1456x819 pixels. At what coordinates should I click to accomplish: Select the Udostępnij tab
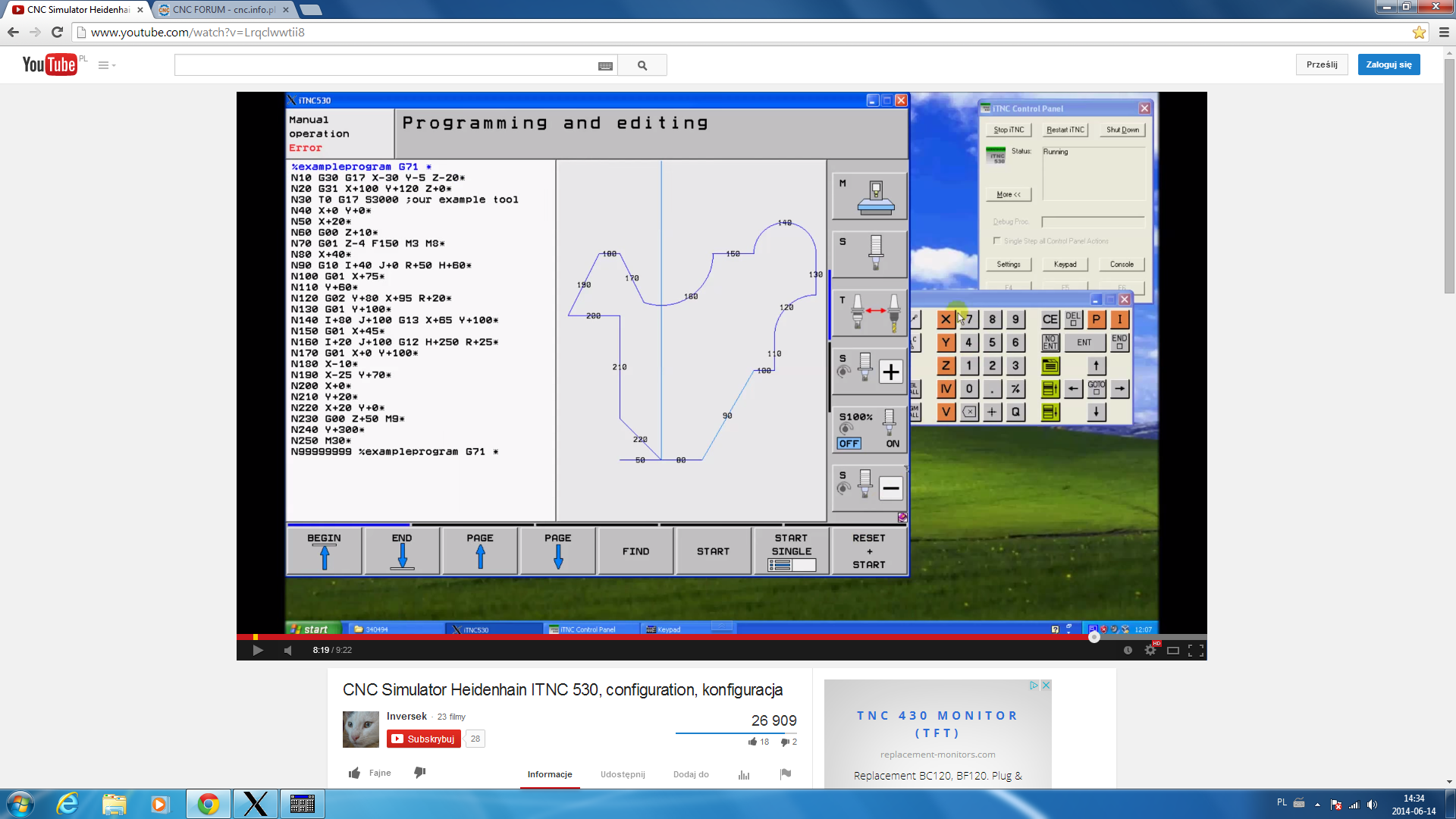[623, 774]
